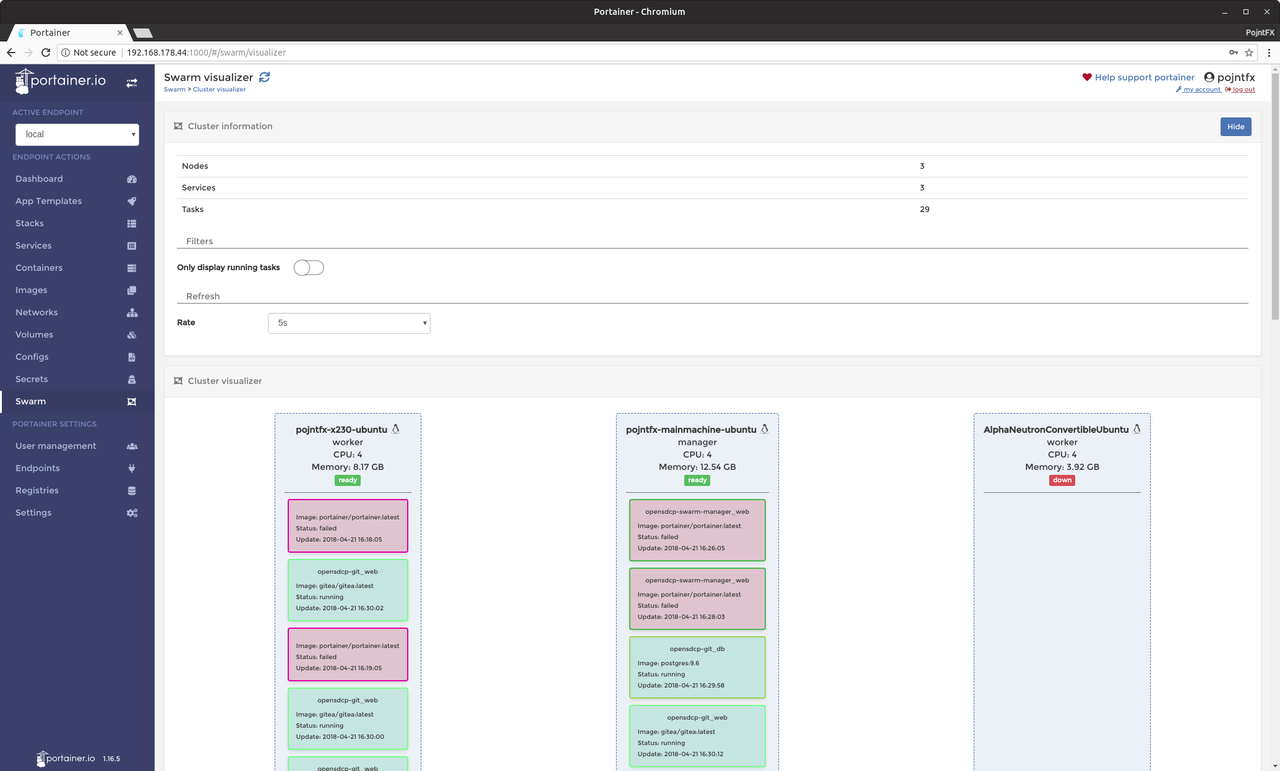Click the Swarm object-group icon

coord(131,402)
